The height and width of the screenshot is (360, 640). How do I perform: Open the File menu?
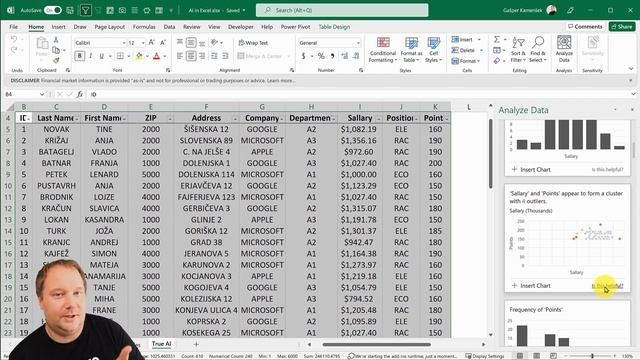tap(13, 27)
